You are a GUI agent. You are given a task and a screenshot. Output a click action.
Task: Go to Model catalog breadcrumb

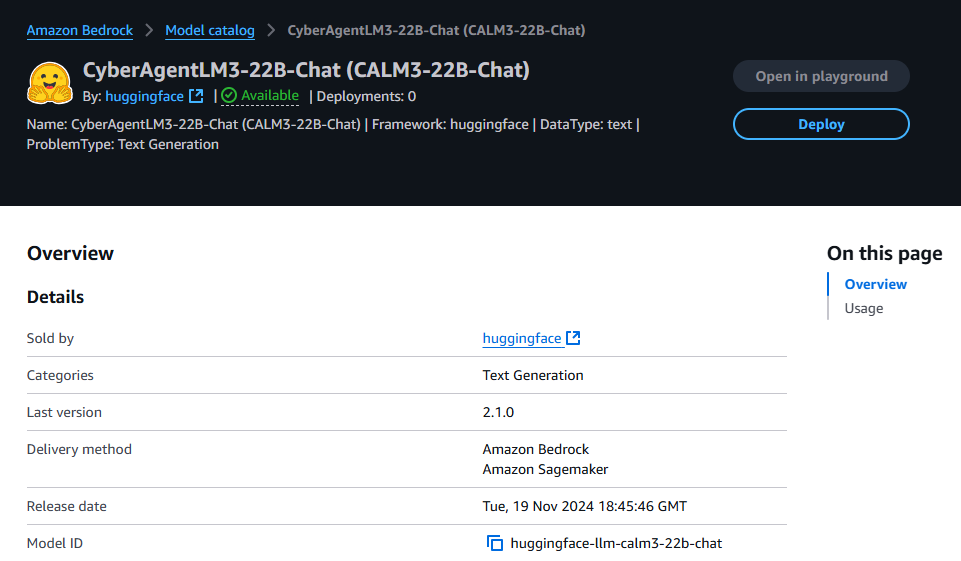click(210, 30)
